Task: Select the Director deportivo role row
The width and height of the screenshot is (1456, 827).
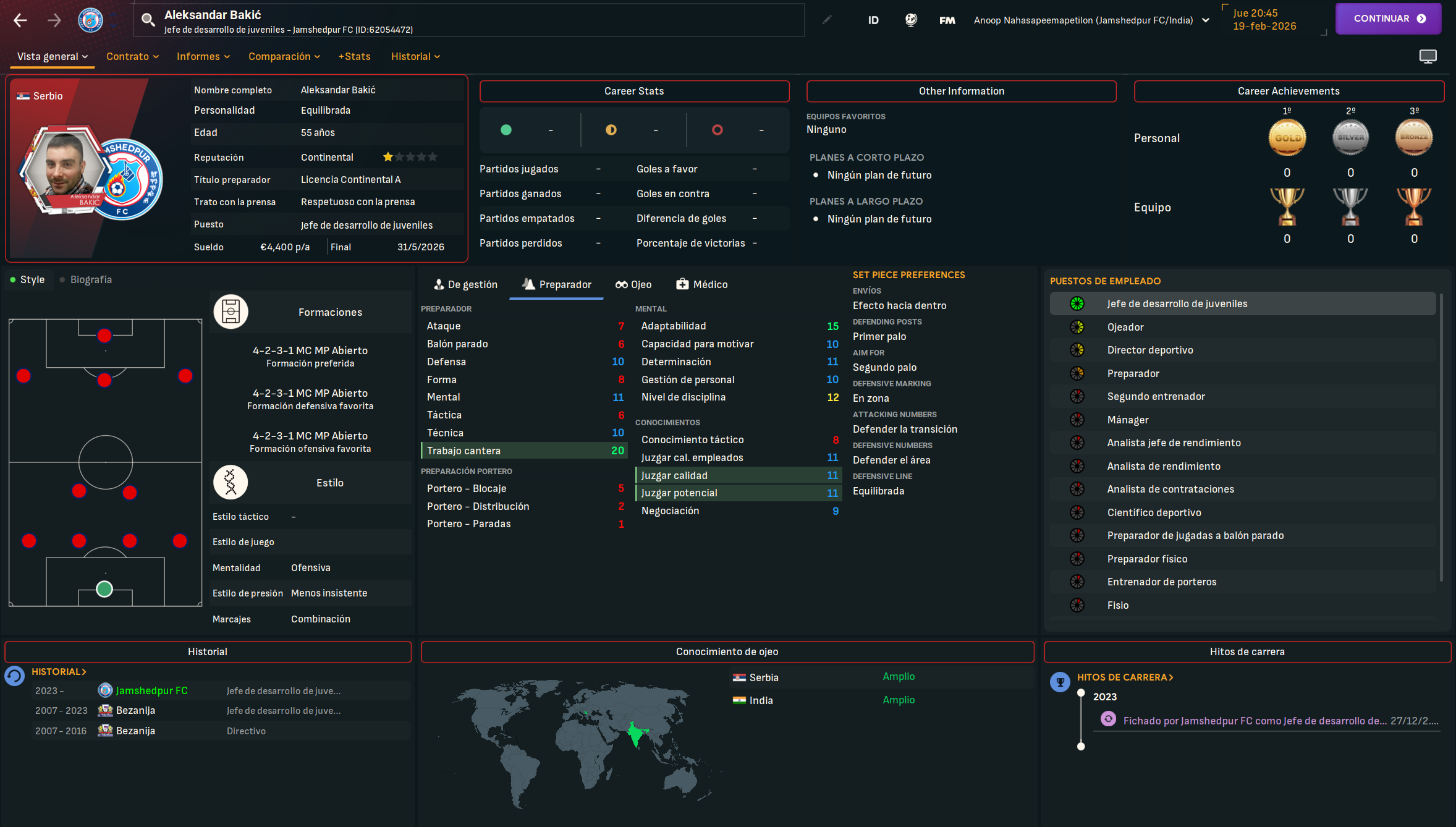Action: pyautogui.click(x=1242, y=350)
